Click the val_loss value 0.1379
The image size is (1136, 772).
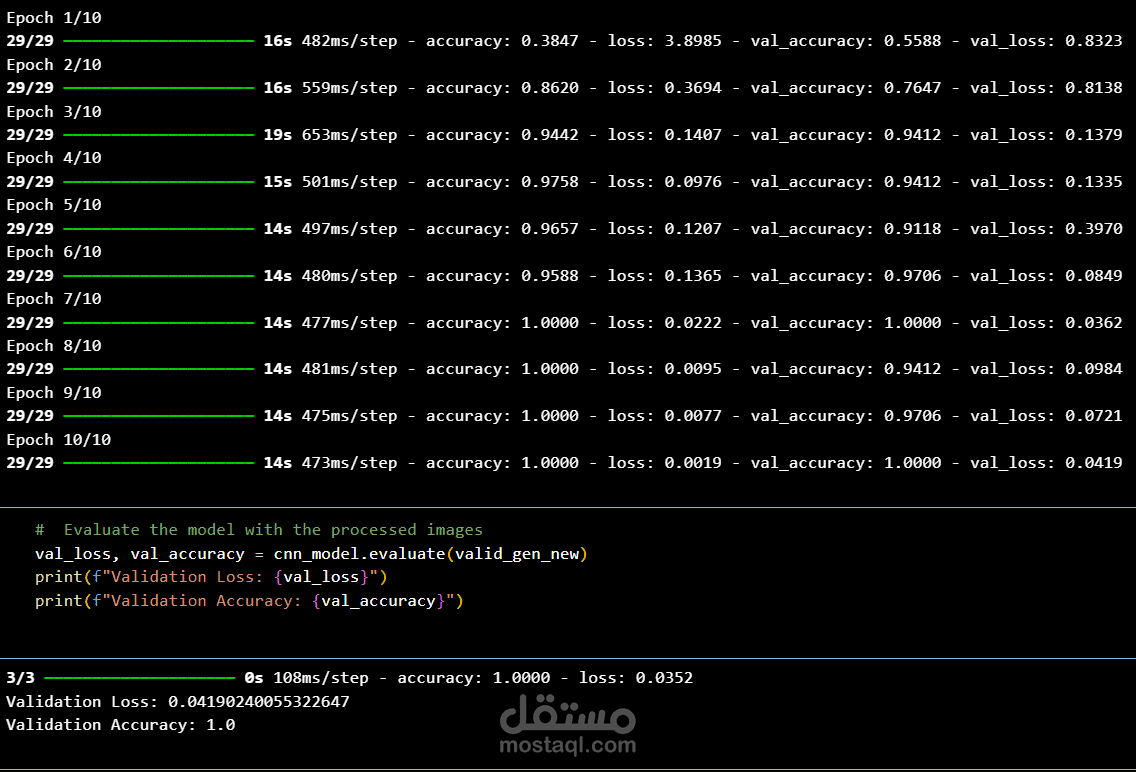(1094, 135)
